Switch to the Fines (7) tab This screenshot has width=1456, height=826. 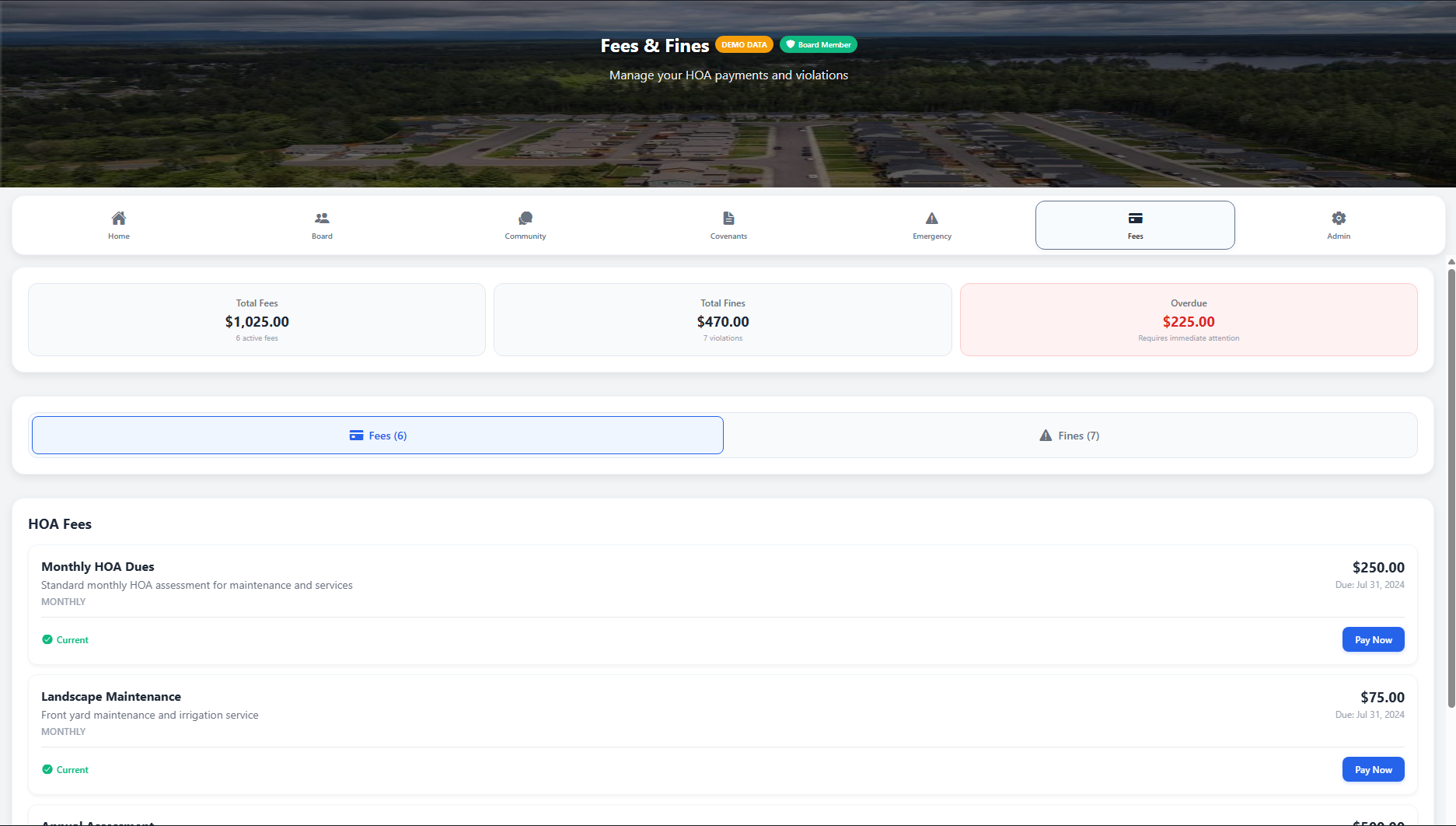click(1070, 436)
